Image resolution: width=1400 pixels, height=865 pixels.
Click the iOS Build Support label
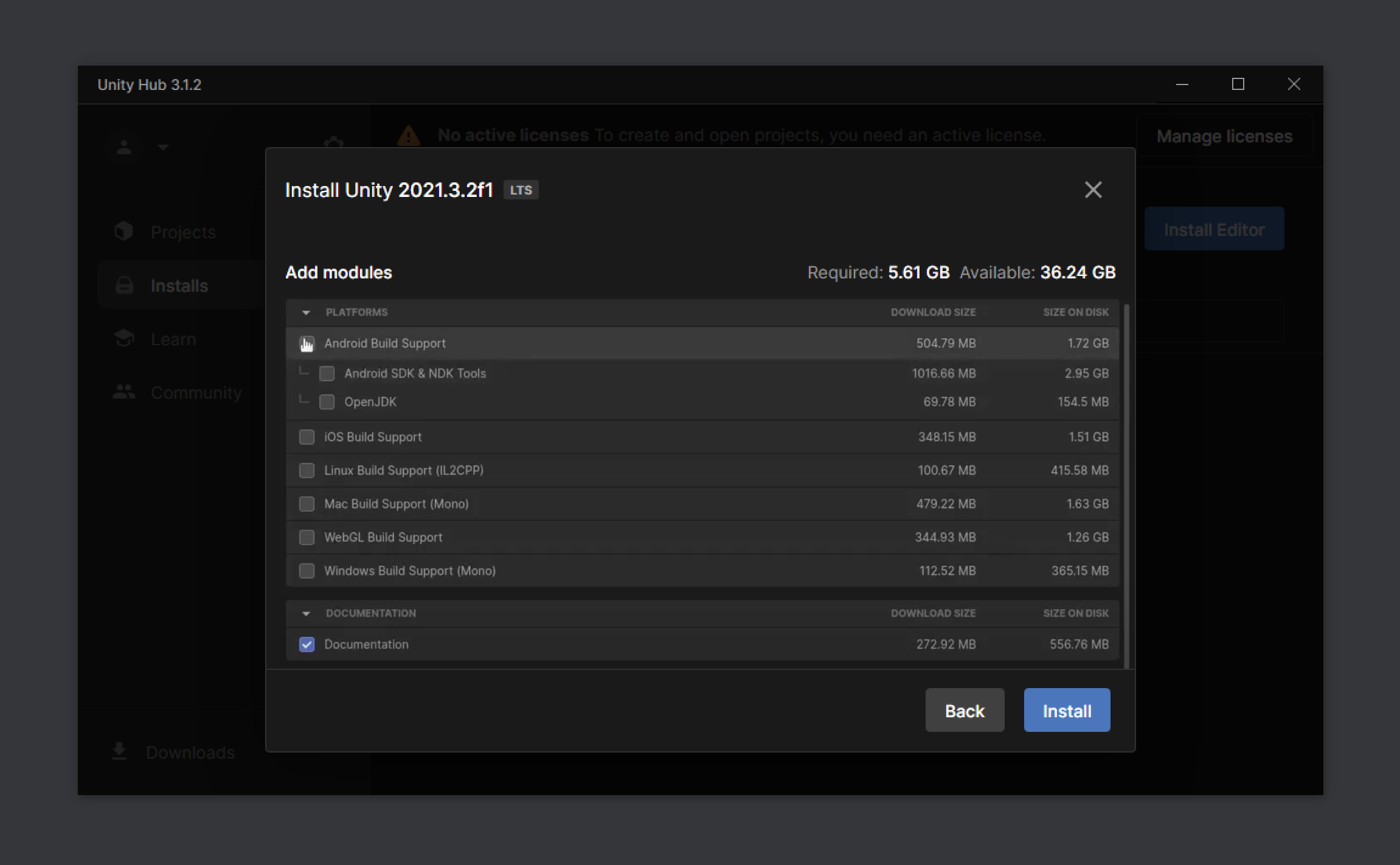click(x=373, y=437)
